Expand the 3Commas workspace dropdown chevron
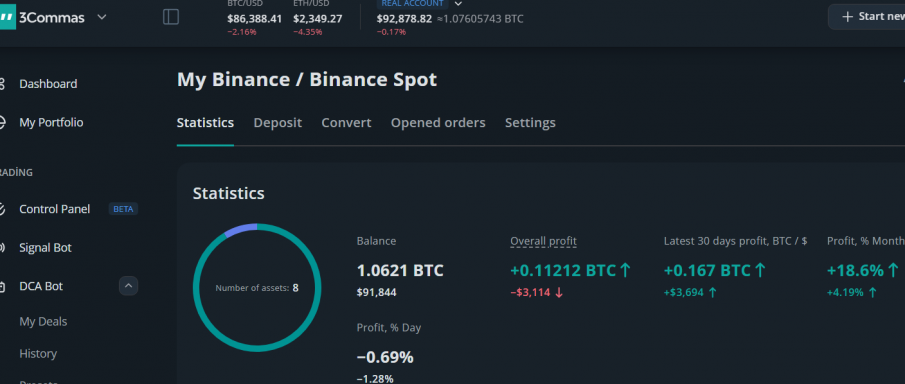 tap(102, 17)
